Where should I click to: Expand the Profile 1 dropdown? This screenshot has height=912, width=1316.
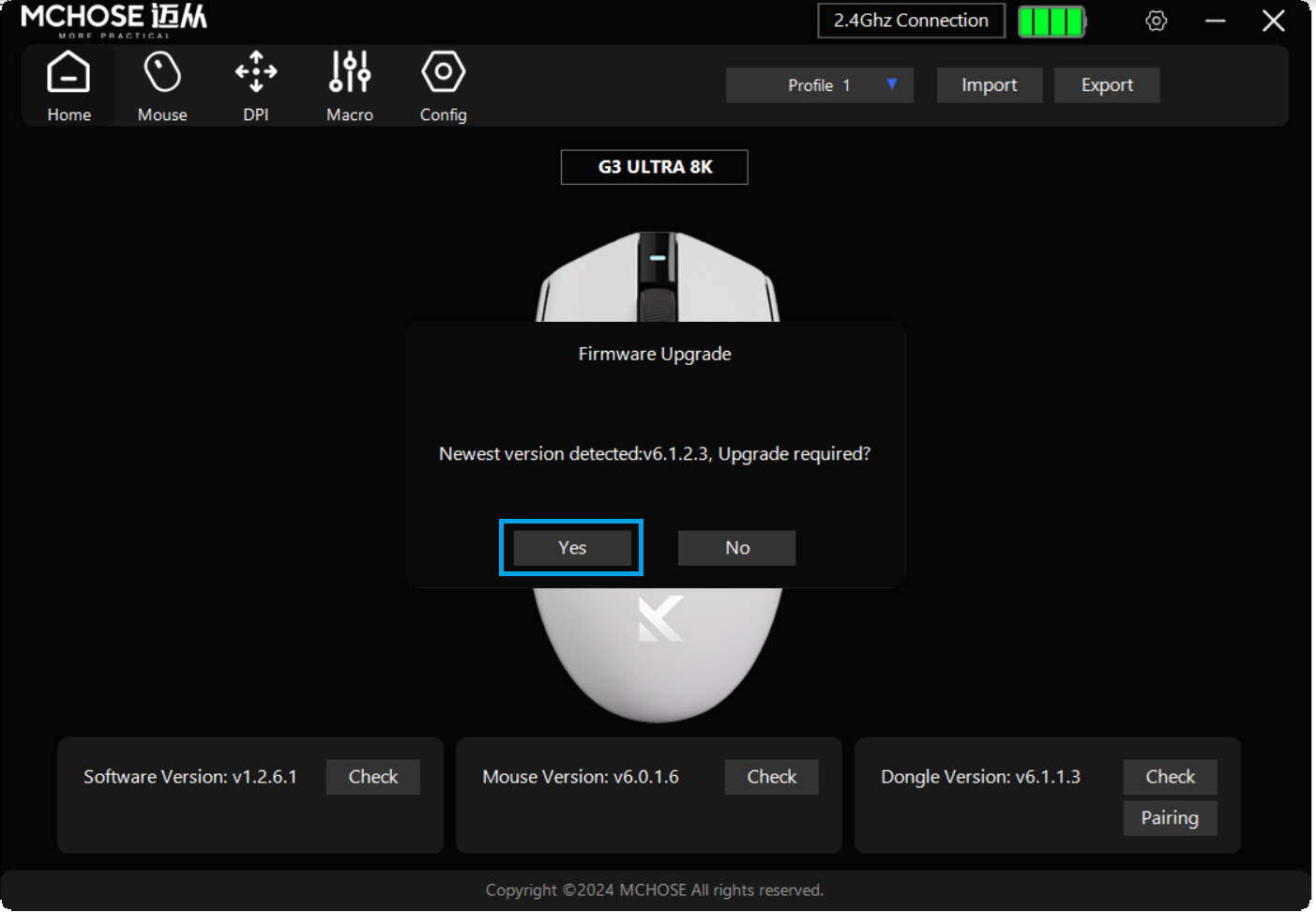point(819,85)
